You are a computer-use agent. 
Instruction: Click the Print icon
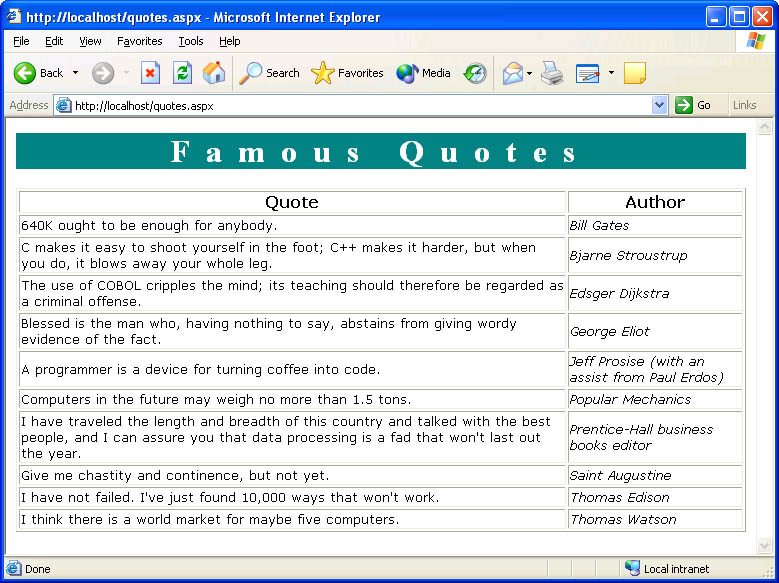552,73
